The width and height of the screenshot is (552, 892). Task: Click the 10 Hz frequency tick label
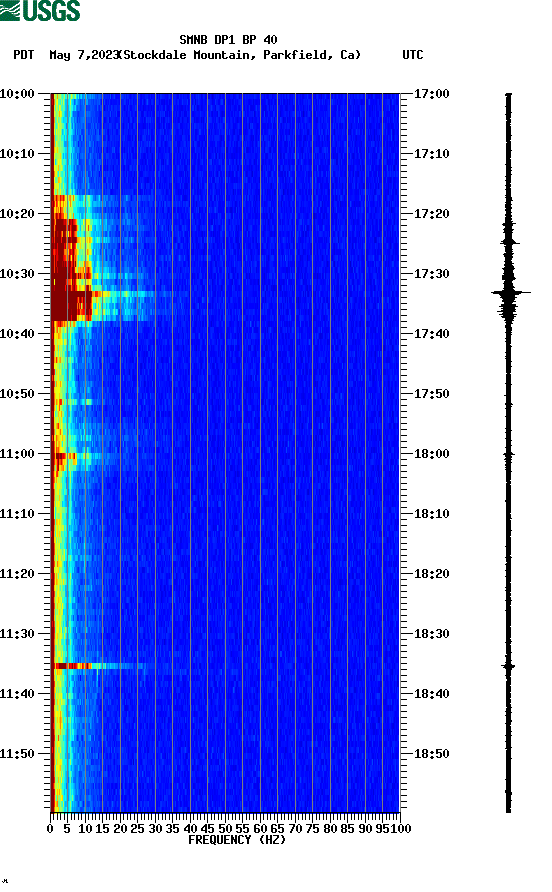click(85, 829)
